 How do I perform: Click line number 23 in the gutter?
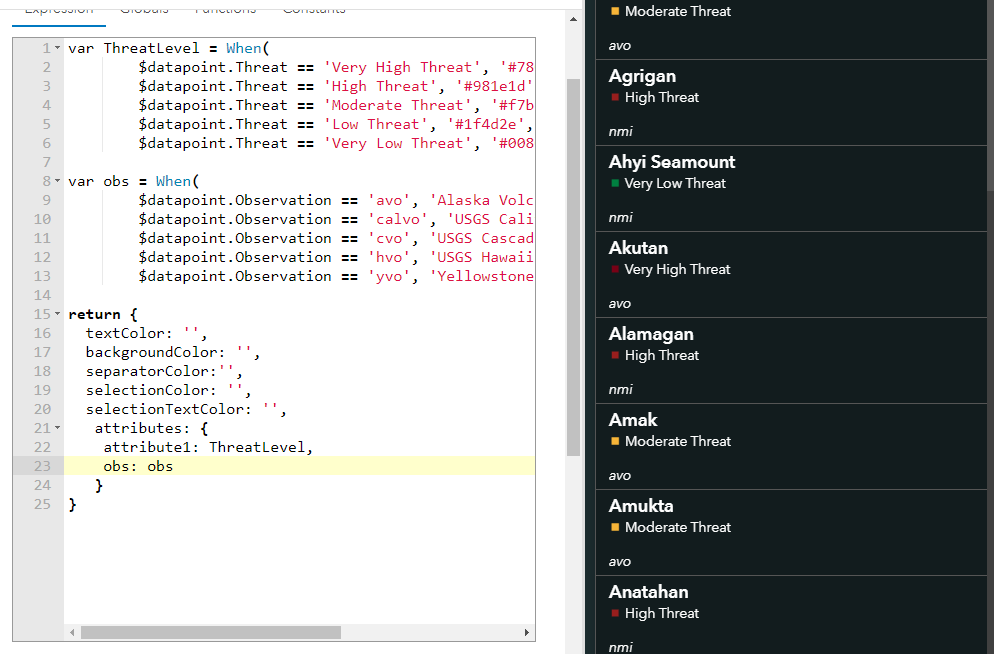click(42, 466)
